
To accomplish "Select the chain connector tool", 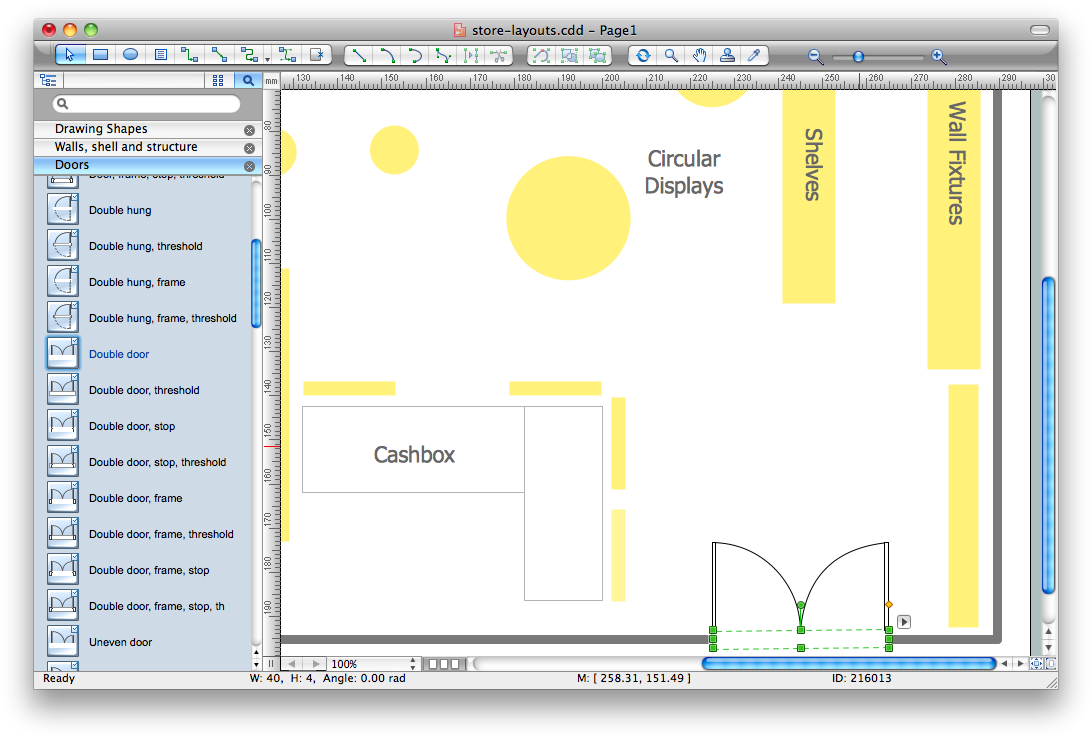I will [248, 55].
